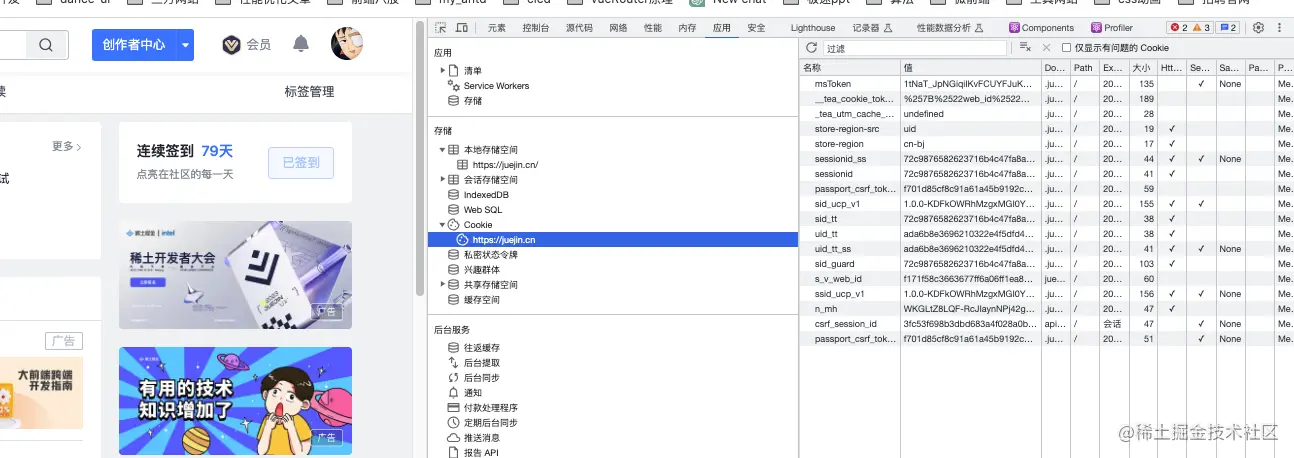Switch to the 元素 DevTools tab
Viewport: 1294px width, 458px height.
point(496,28)
